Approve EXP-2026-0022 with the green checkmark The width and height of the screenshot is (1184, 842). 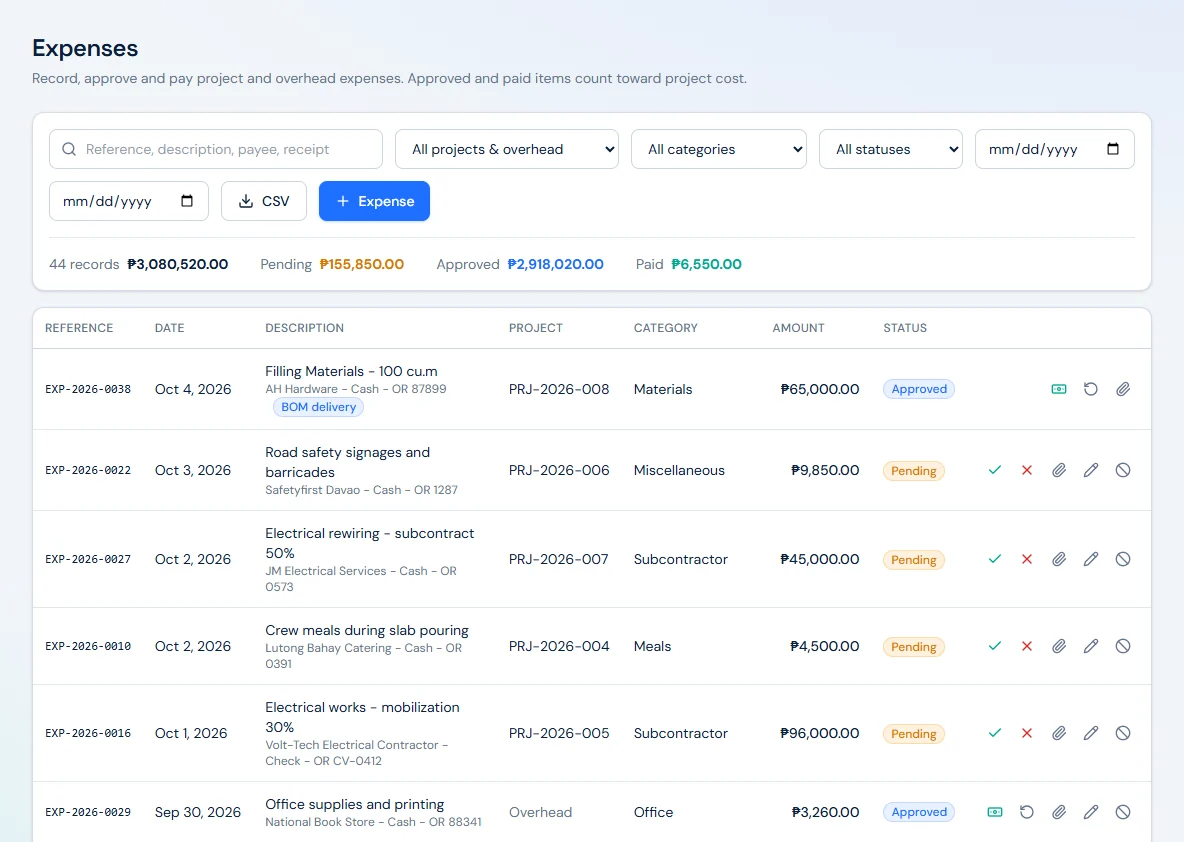point(994,470)
